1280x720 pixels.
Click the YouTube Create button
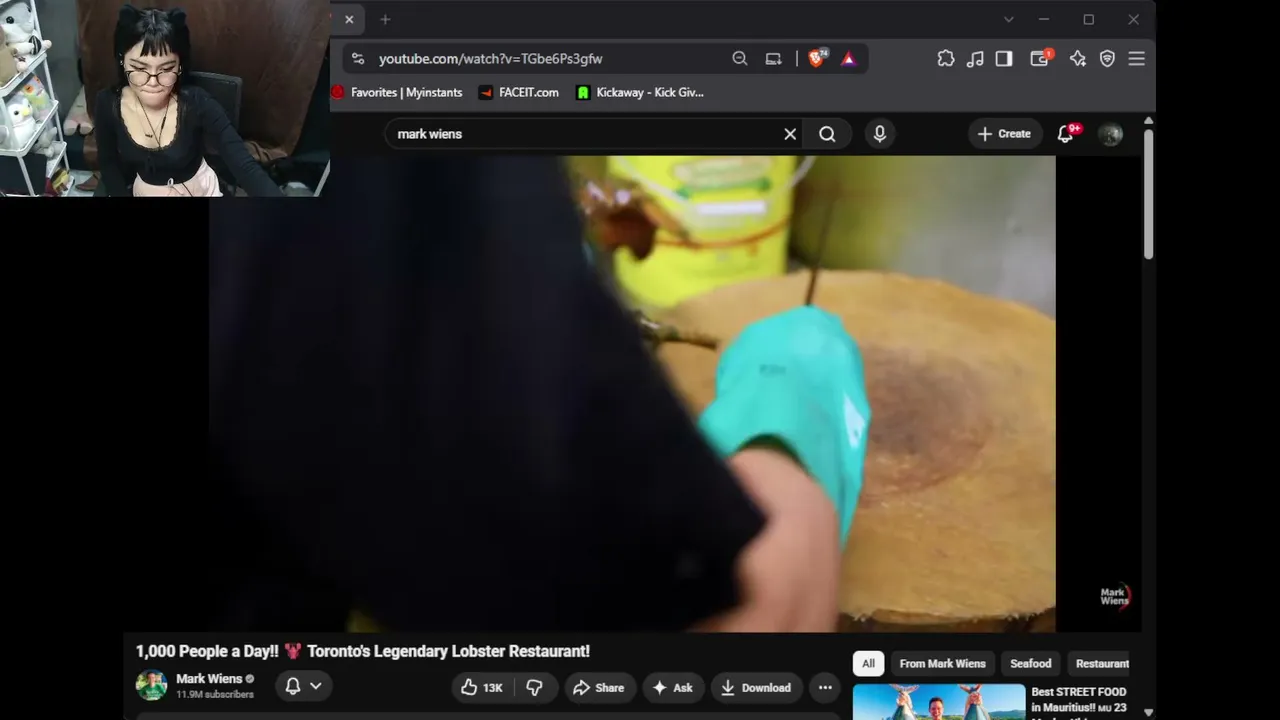pos(1004,134)
